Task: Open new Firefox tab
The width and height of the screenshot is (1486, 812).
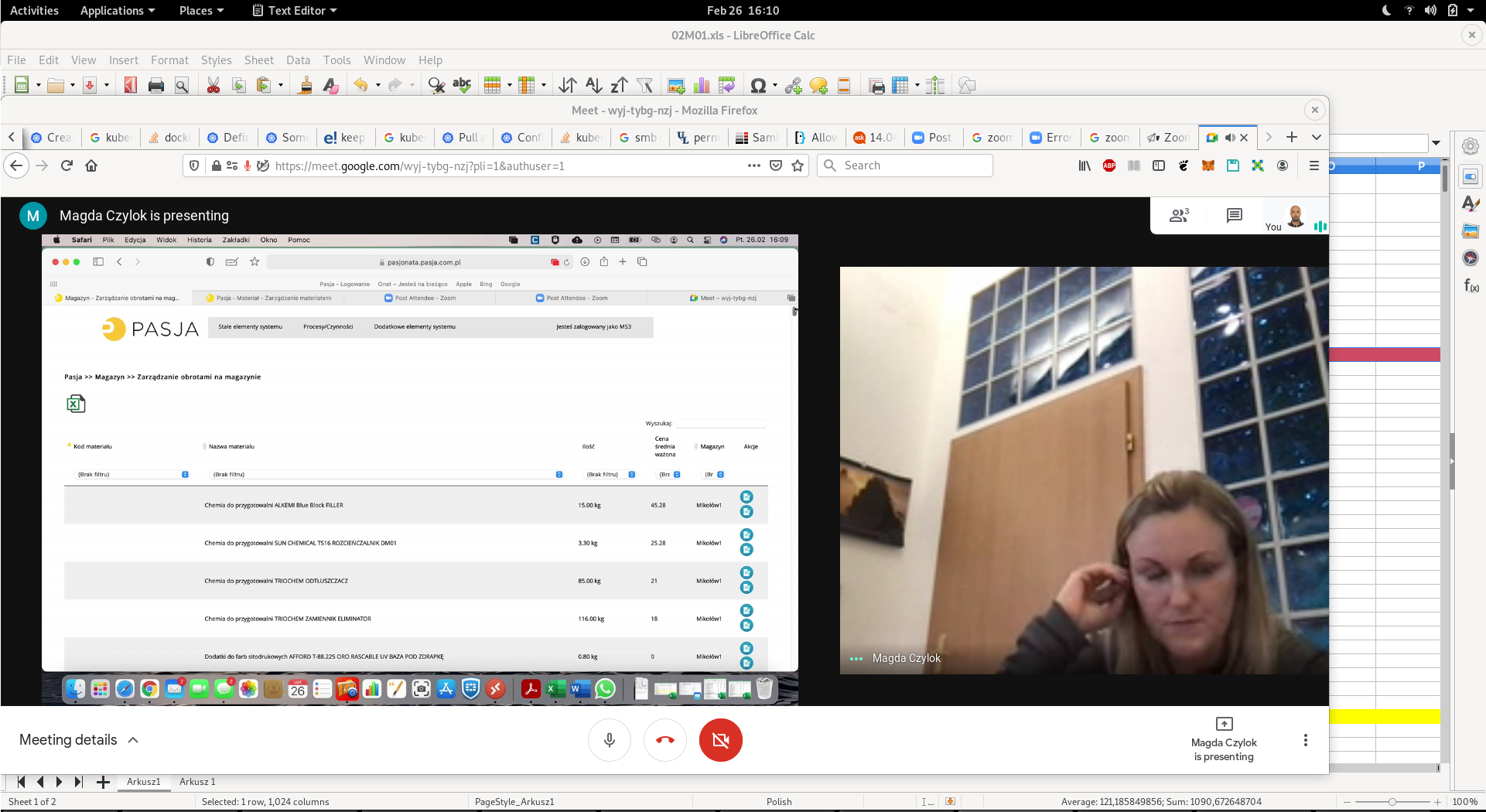Action: click(1292, 138)
